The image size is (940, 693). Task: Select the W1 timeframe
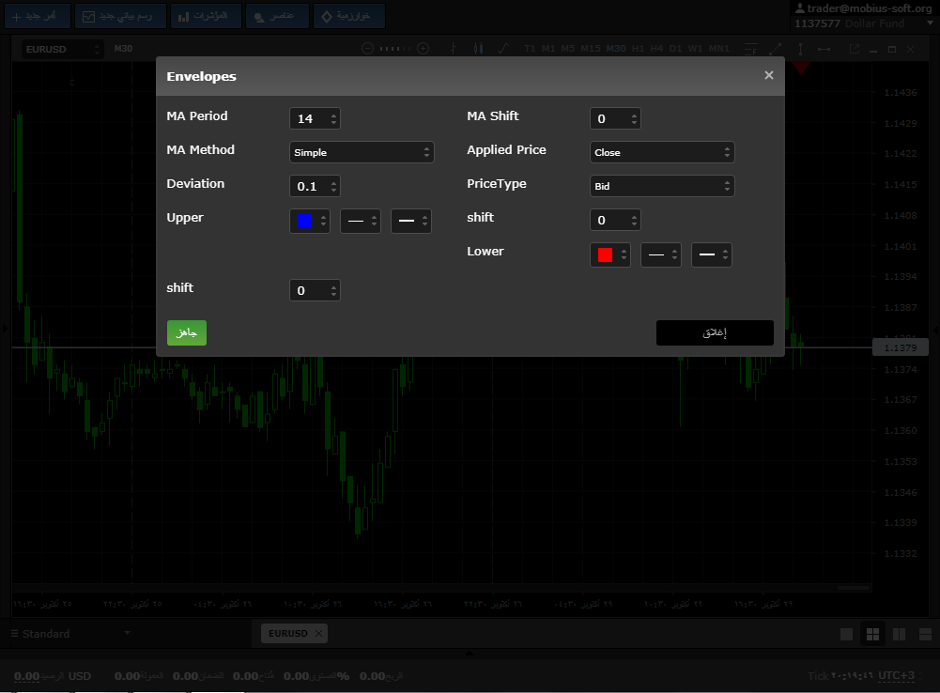coord(695,49)
